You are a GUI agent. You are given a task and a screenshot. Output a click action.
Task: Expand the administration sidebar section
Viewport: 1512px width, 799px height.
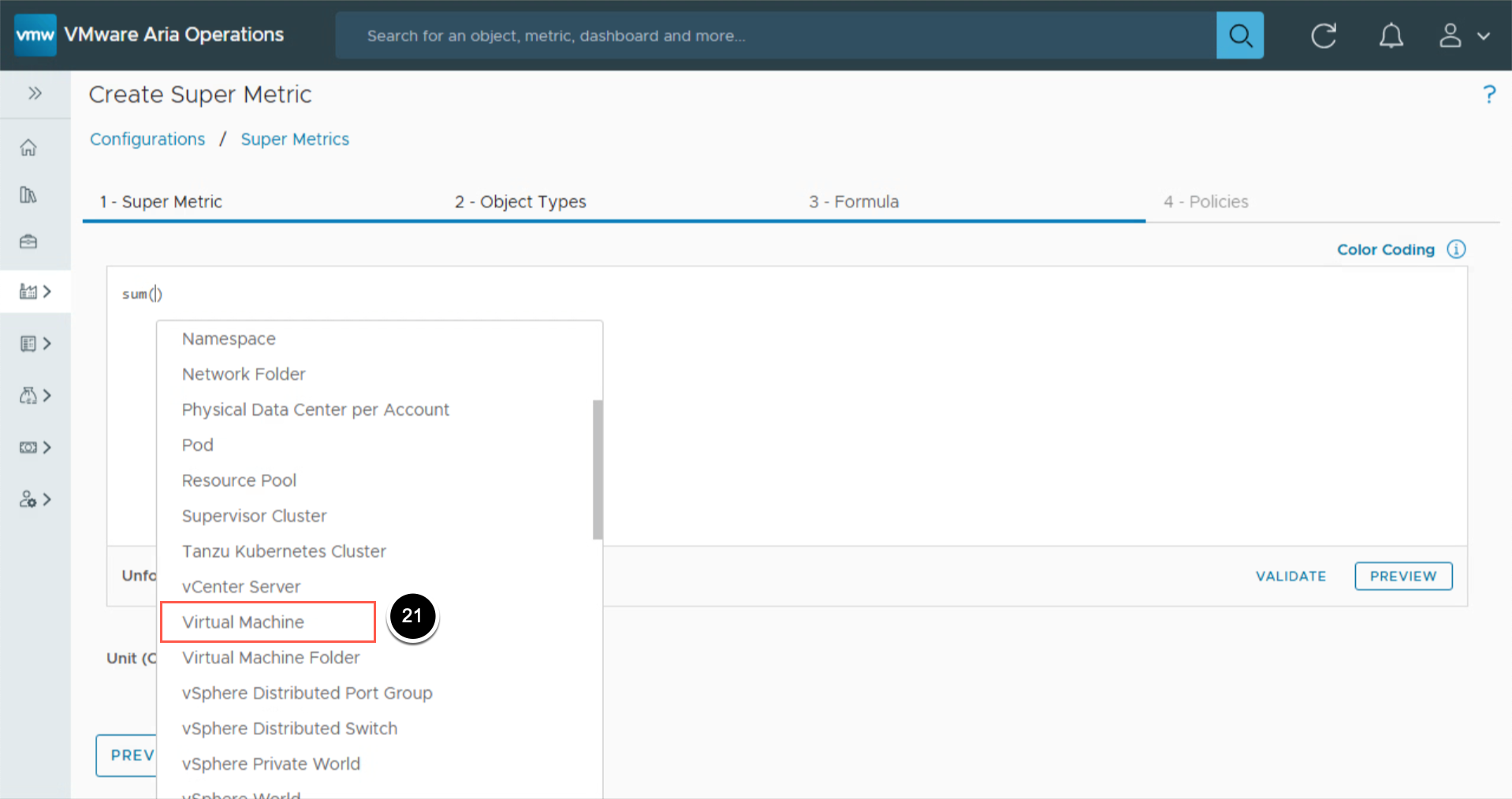(x=35, y=499)
